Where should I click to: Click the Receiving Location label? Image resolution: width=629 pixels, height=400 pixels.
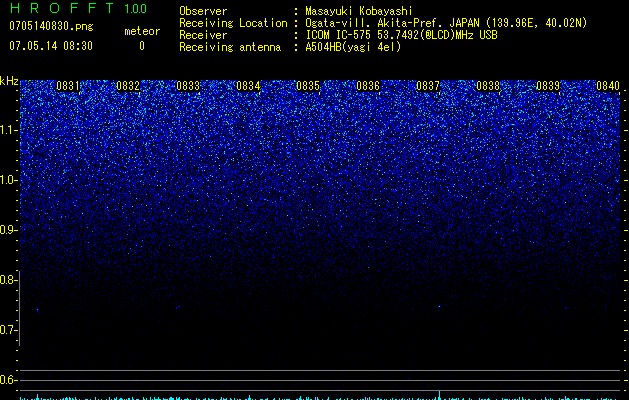tap(233, 23)
